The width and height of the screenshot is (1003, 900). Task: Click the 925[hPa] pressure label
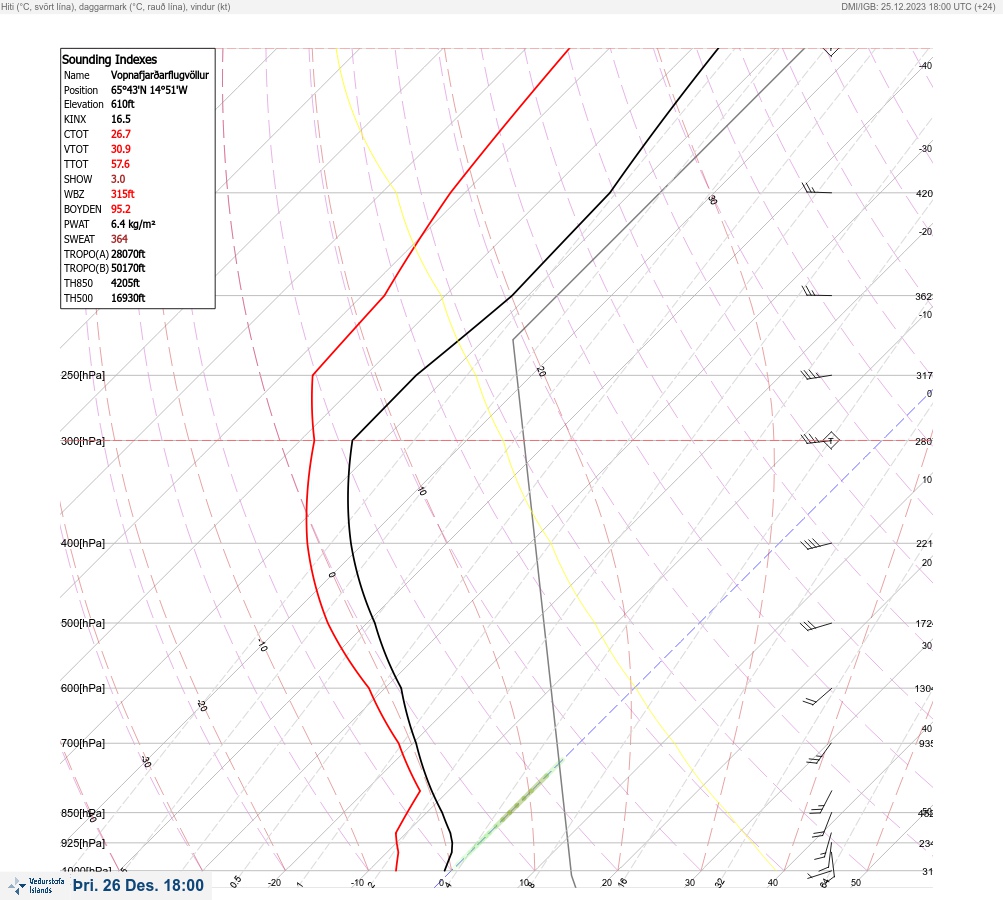point(83,843)
